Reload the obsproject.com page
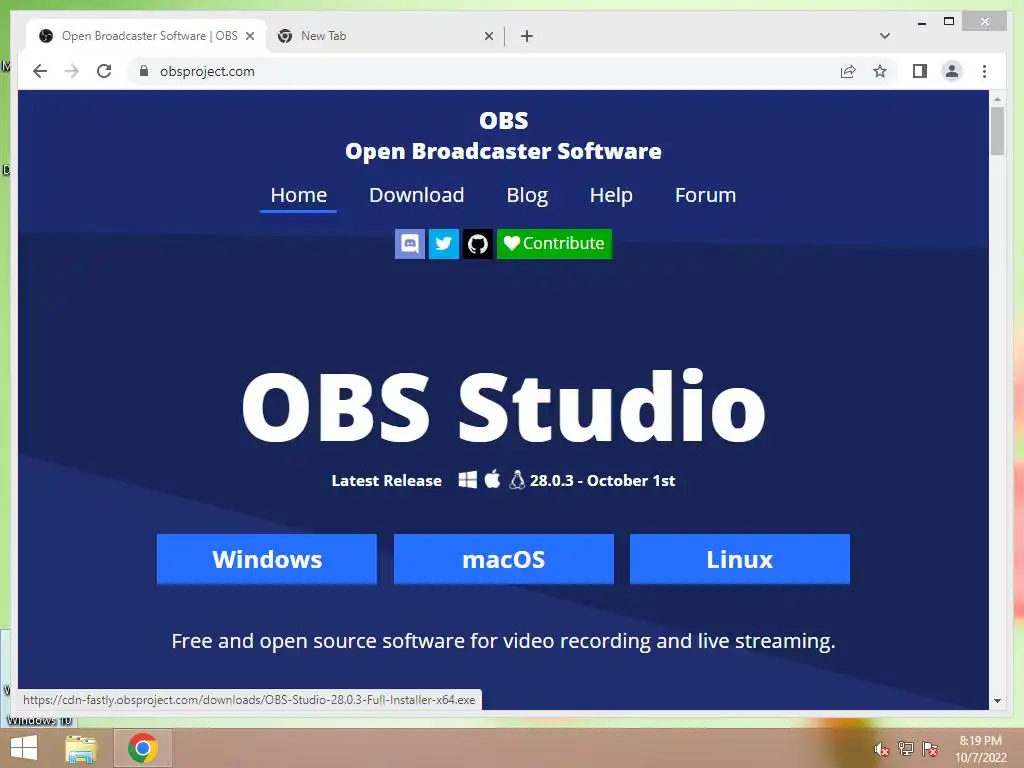The image size is (1024, 768). (x=104, y=71)
